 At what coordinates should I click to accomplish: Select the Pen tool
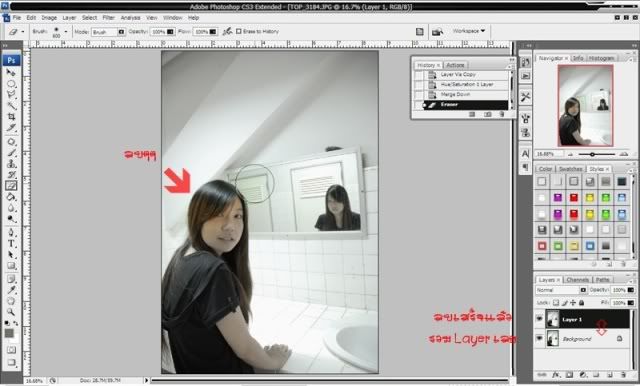pyautogui.click(x=11, y=233)
